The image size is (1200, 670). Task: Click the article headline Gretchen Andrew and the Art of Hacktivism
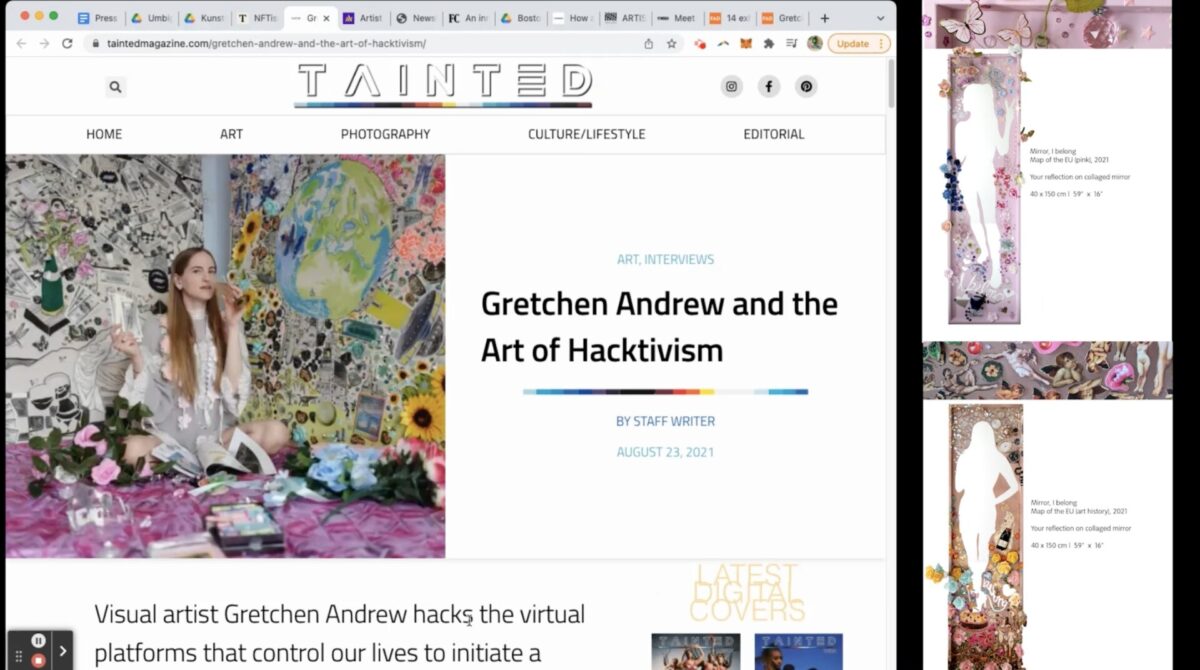(x=659, y=327)
